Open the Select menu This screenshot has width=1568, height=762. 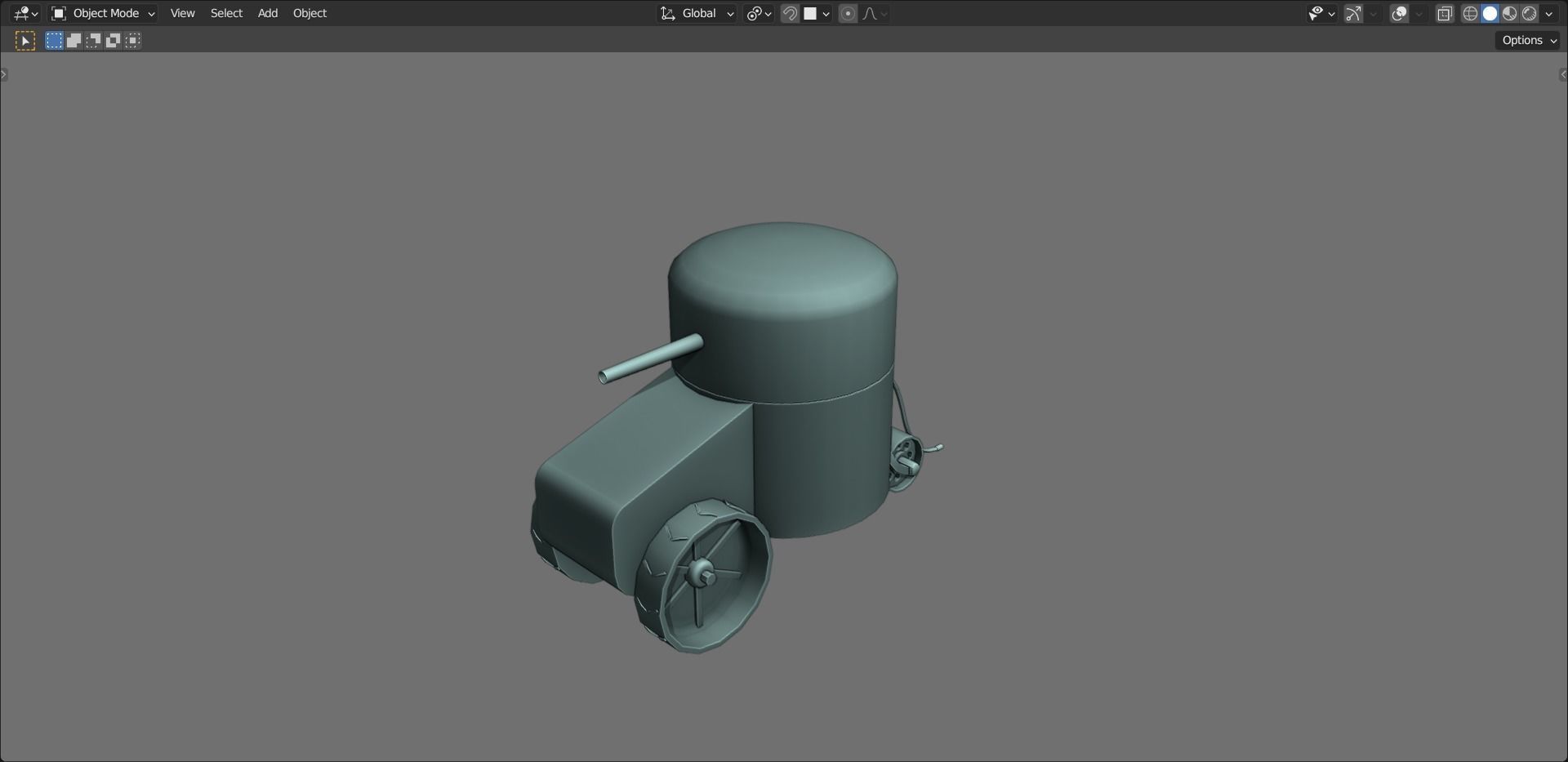click(226, 13)
